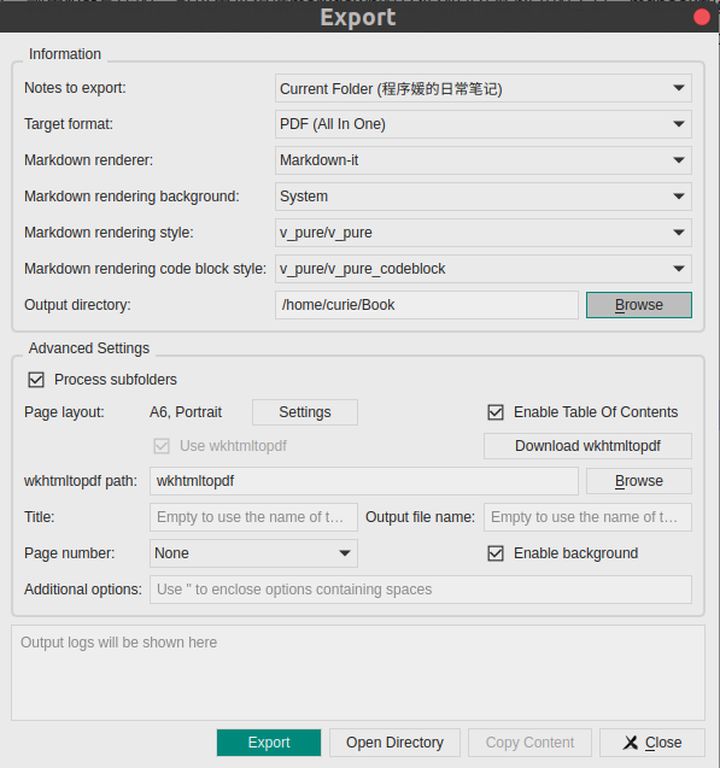Open page layout Settings

(x=305, y=412)
